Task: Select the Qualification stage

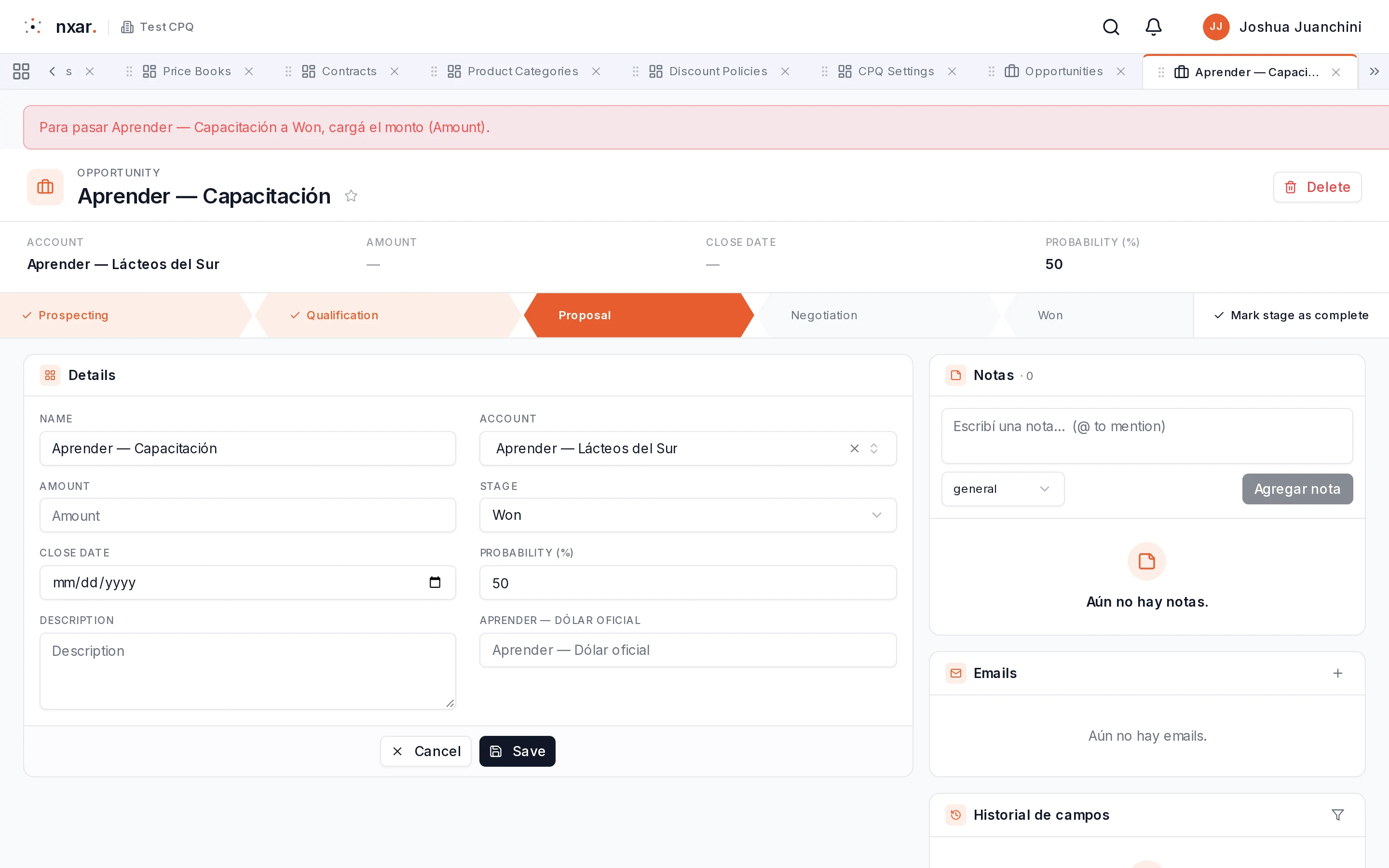Action: pyautogui.click(x=387, y=315)
